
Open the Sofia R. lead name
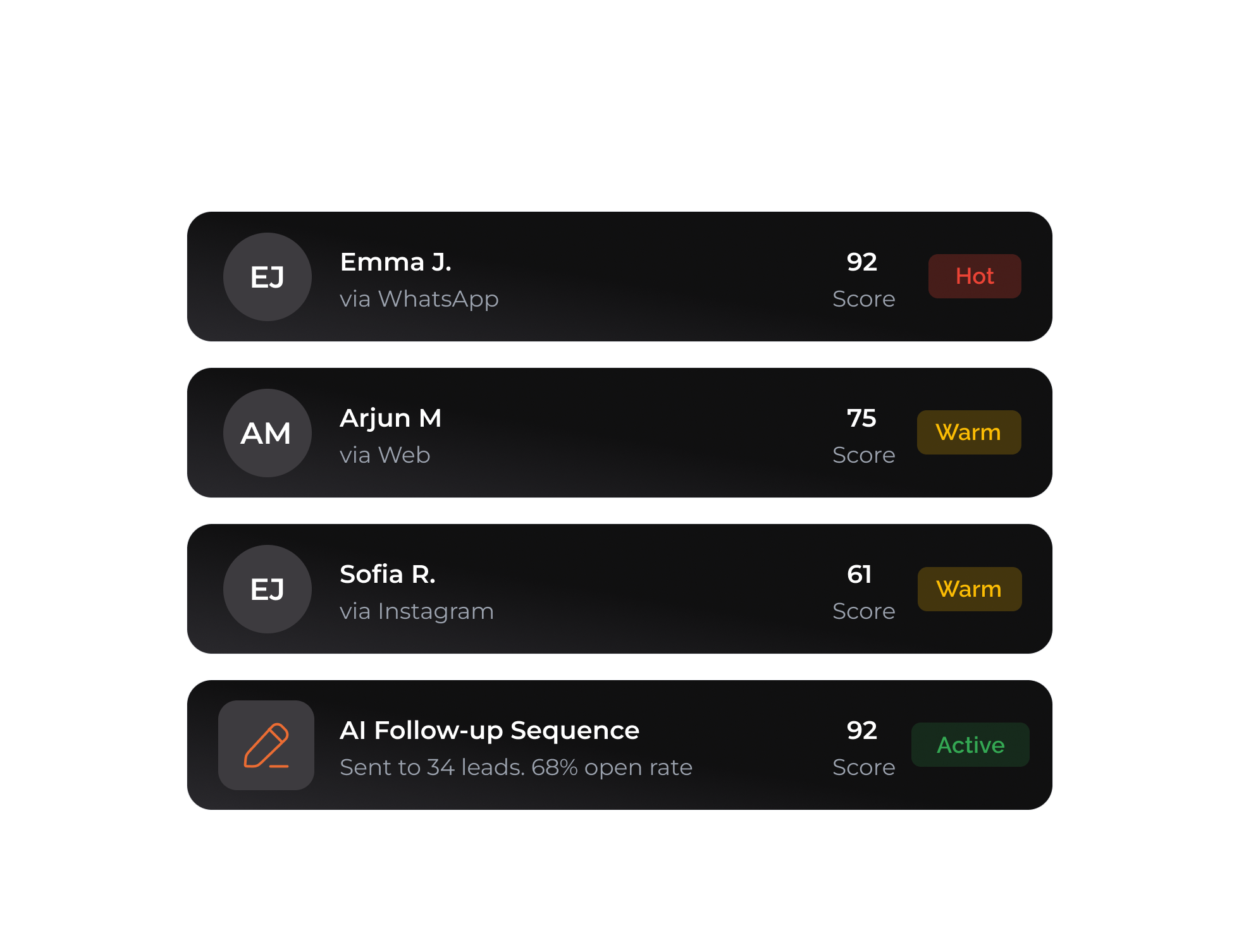(387, 574)
